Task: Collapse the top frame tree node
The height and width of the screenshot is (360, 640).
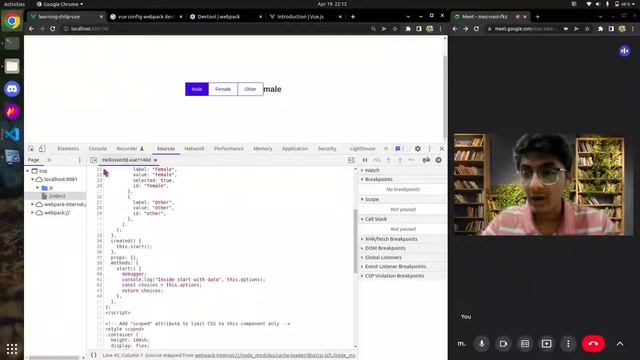Action: pyautogui.click(x=28, y=171)
